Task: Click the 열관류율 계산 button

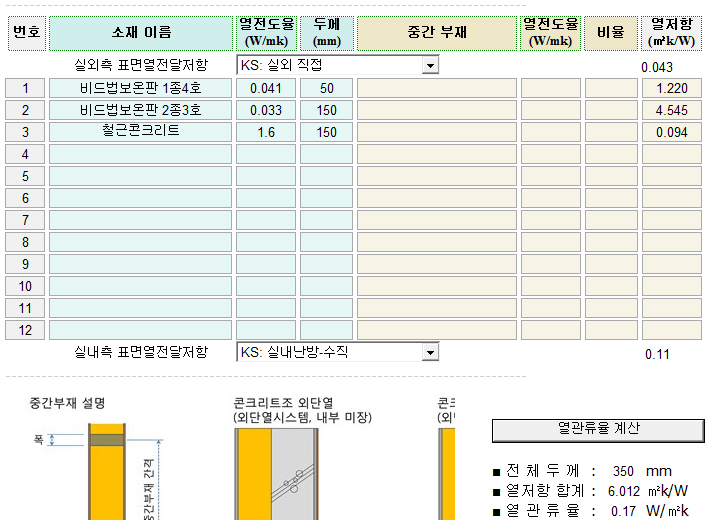Action: 598,429
